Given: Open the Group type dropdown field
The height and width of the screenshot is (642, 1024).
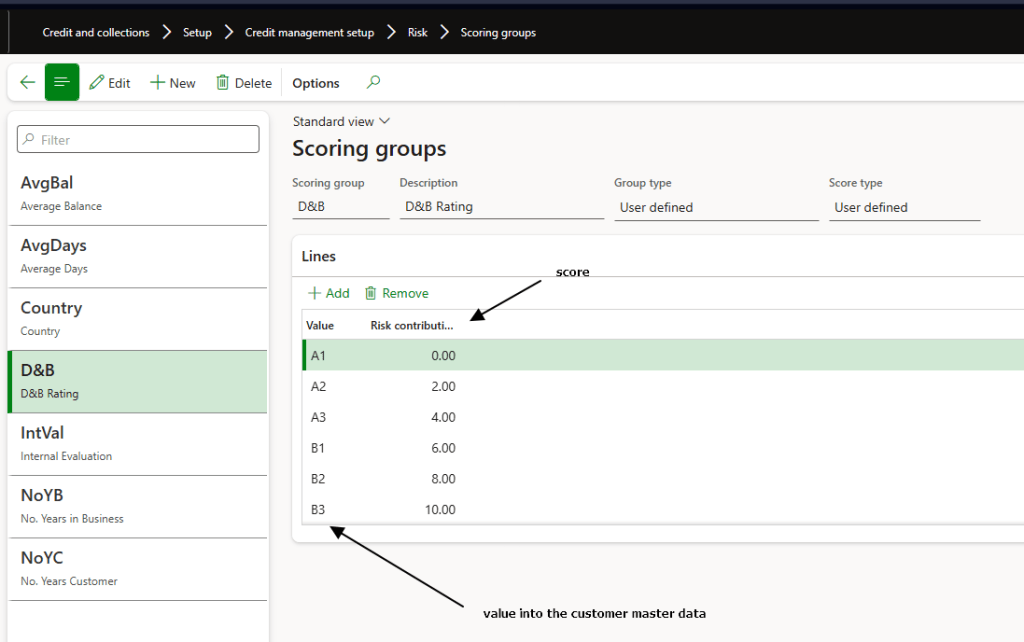Looking at the screenshot, I should 715,208.
